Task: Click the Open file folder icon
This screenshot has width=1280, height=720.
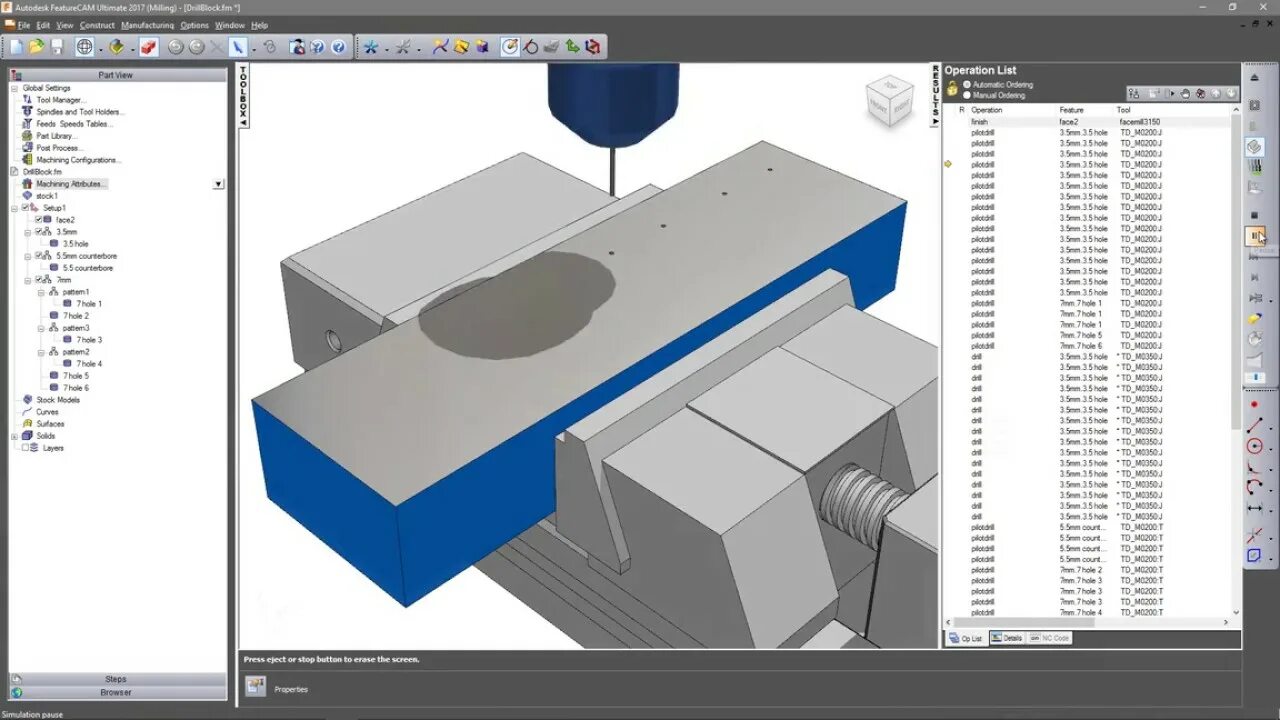Action: pyautogui.click(x=37, y=46)
